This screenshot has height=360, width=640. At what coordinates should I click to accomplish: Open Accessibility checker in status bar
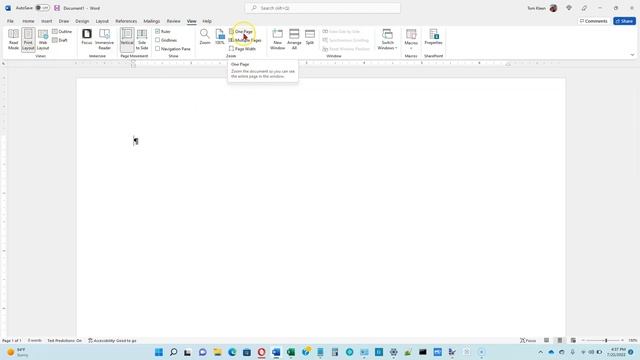[x=112, y=340]
